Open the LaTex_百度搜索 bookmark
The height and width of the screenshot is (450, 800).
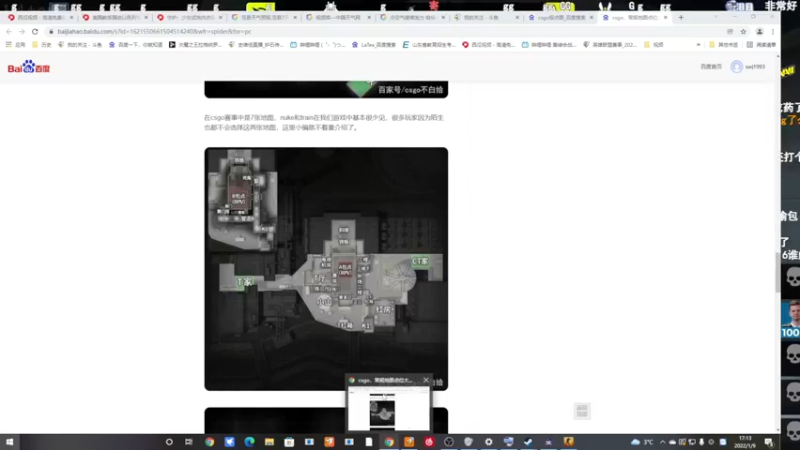pos(373,45)
